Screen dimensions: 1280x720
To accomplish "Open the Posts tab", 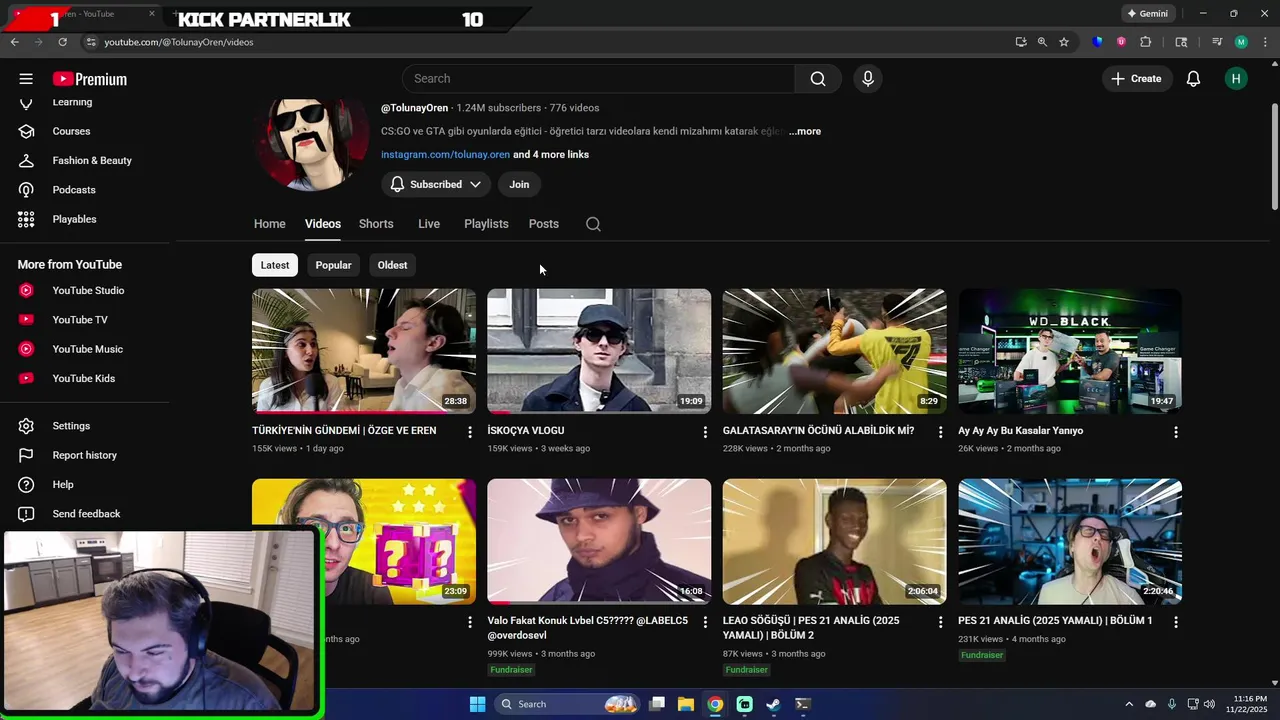I will pos(544,224).
